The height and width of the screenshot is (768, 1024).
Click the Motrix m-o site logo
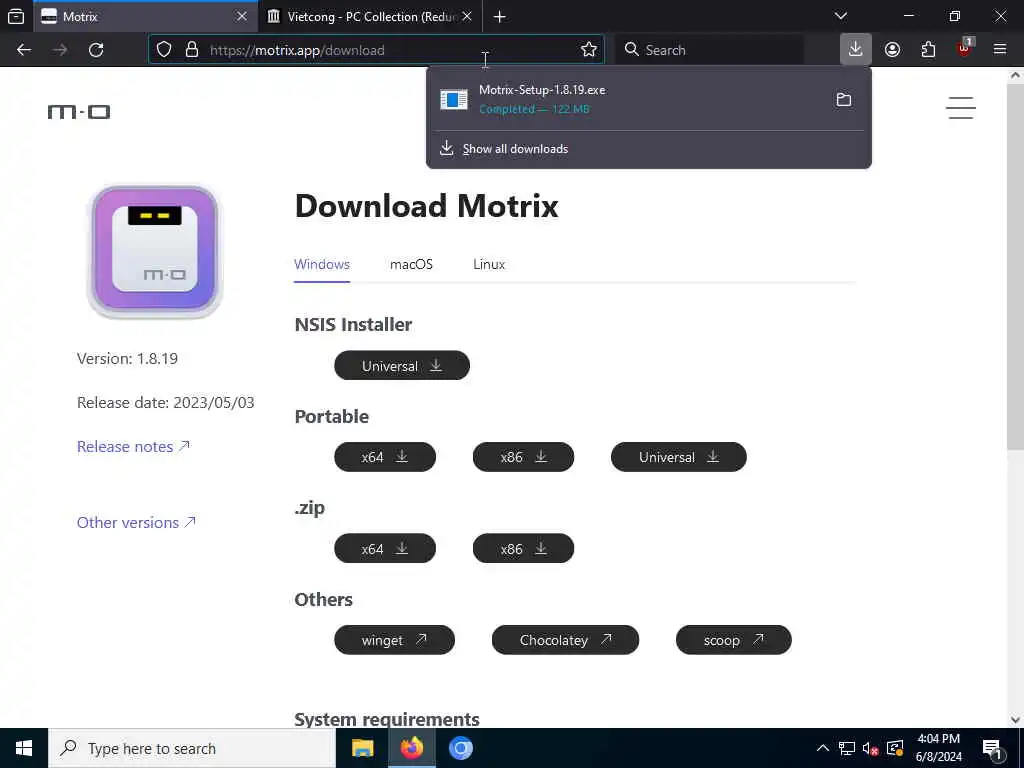click(79, 112)
